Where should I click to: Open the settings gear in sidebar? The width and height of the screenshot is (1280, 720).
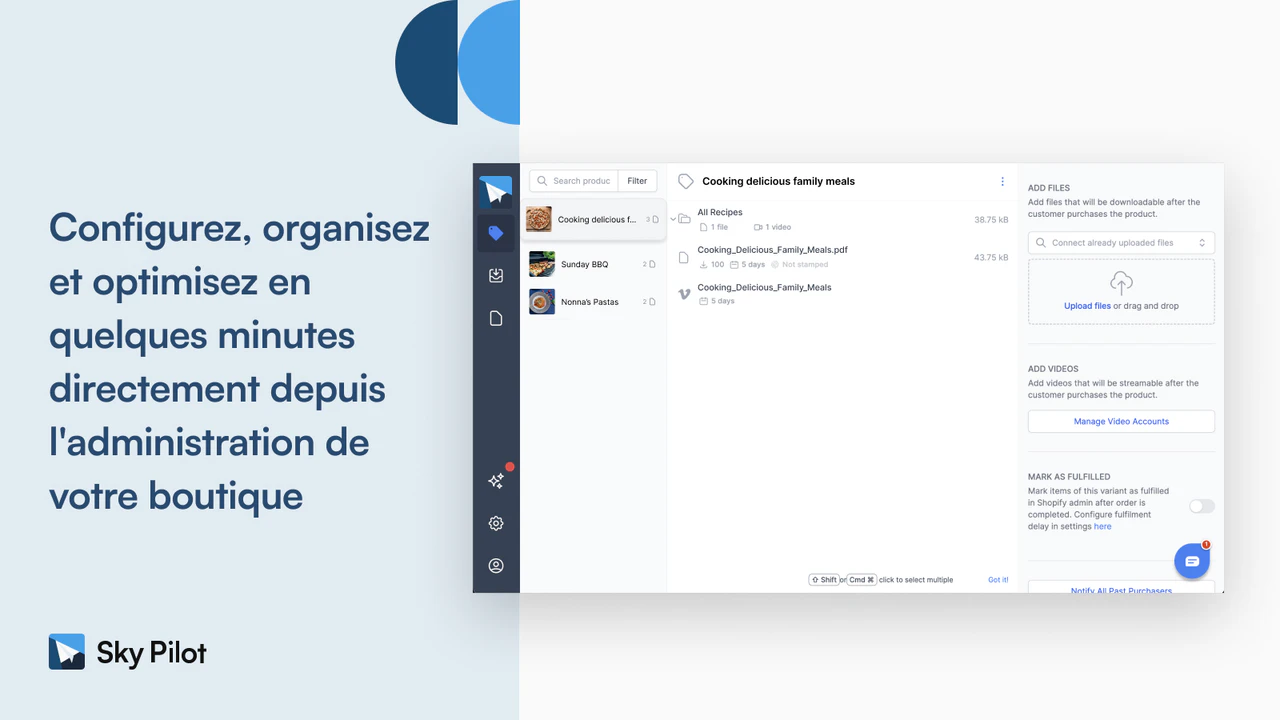tap(496, 523)
